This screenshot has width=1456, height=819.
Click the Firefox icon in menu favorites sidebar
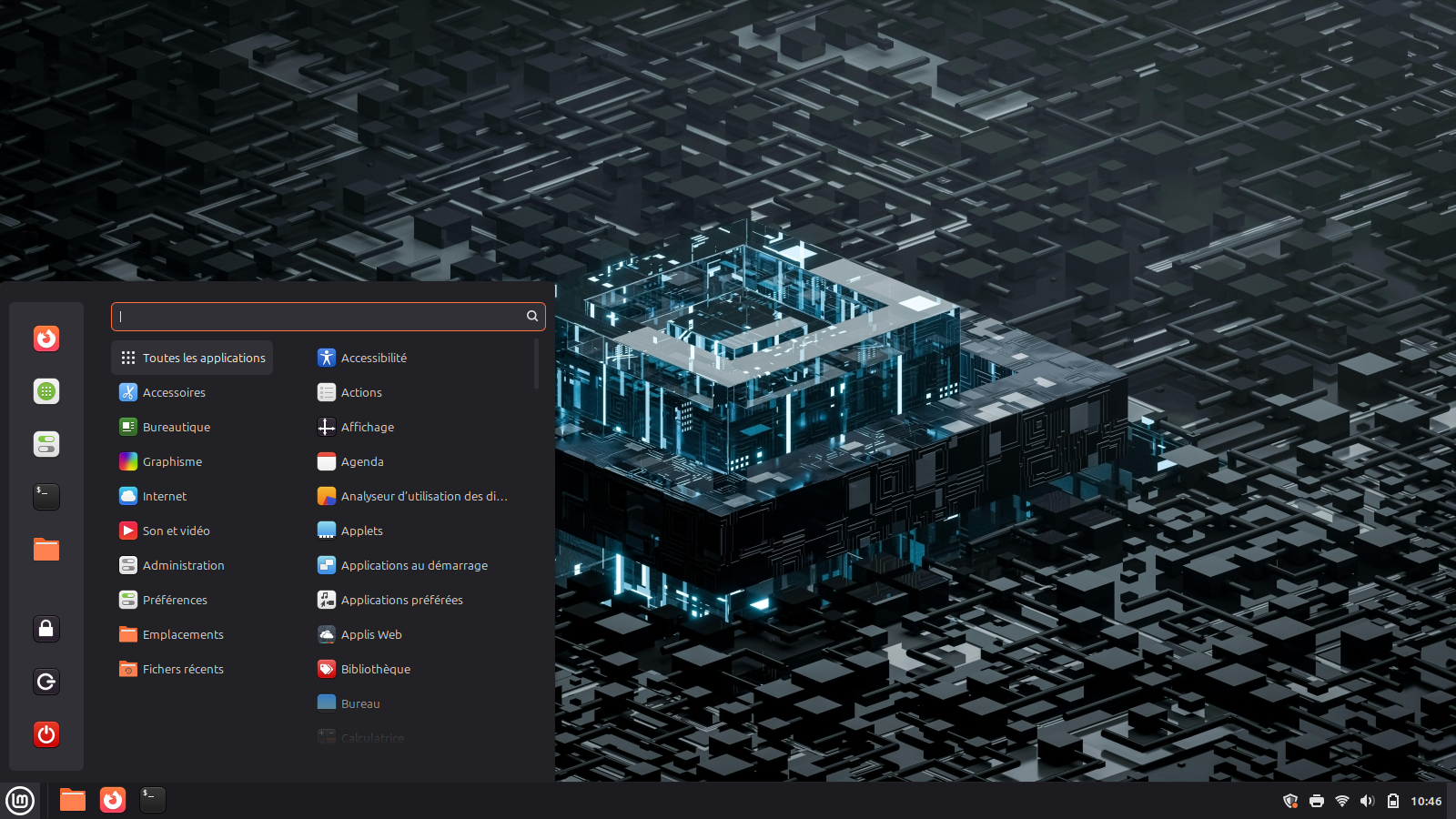tap(46, 339)
